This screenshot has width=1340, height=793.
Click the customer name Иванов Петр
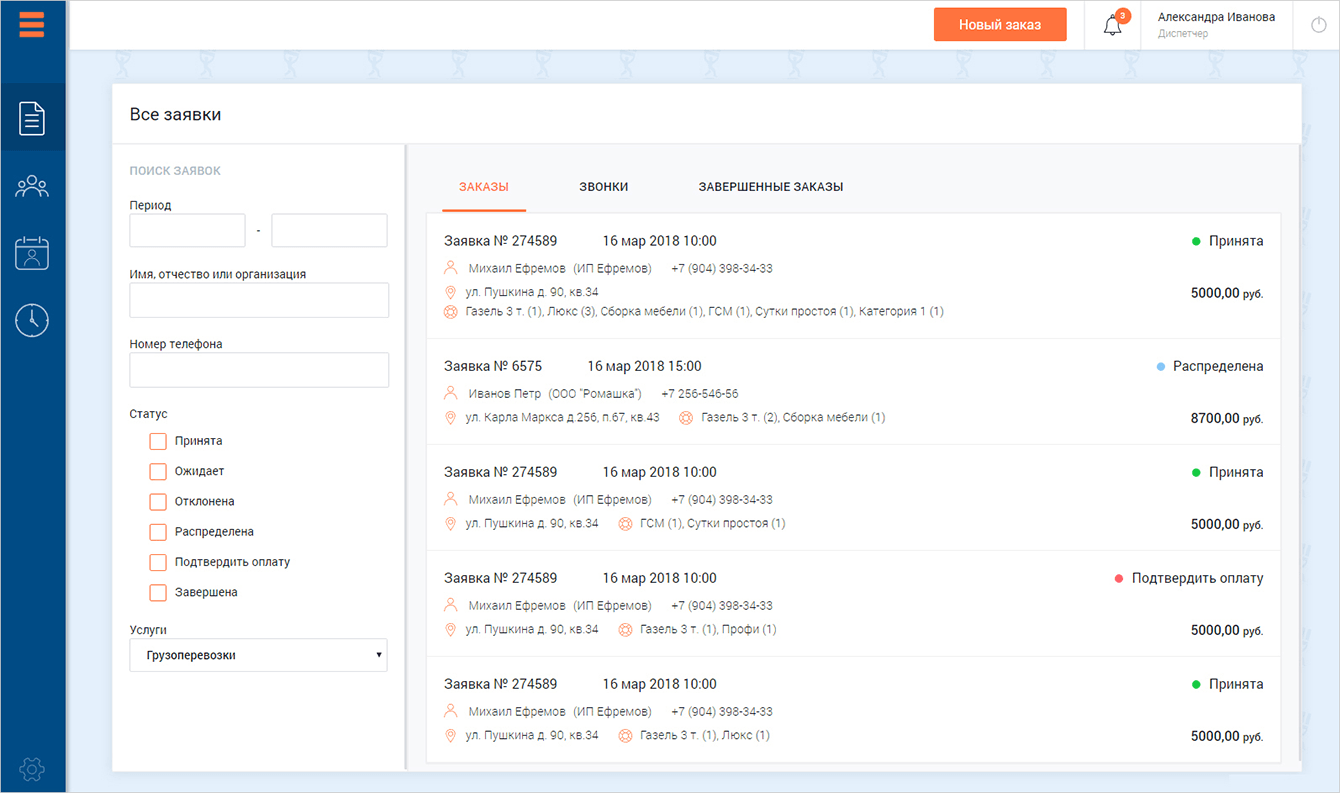click(x=505, y=394)
